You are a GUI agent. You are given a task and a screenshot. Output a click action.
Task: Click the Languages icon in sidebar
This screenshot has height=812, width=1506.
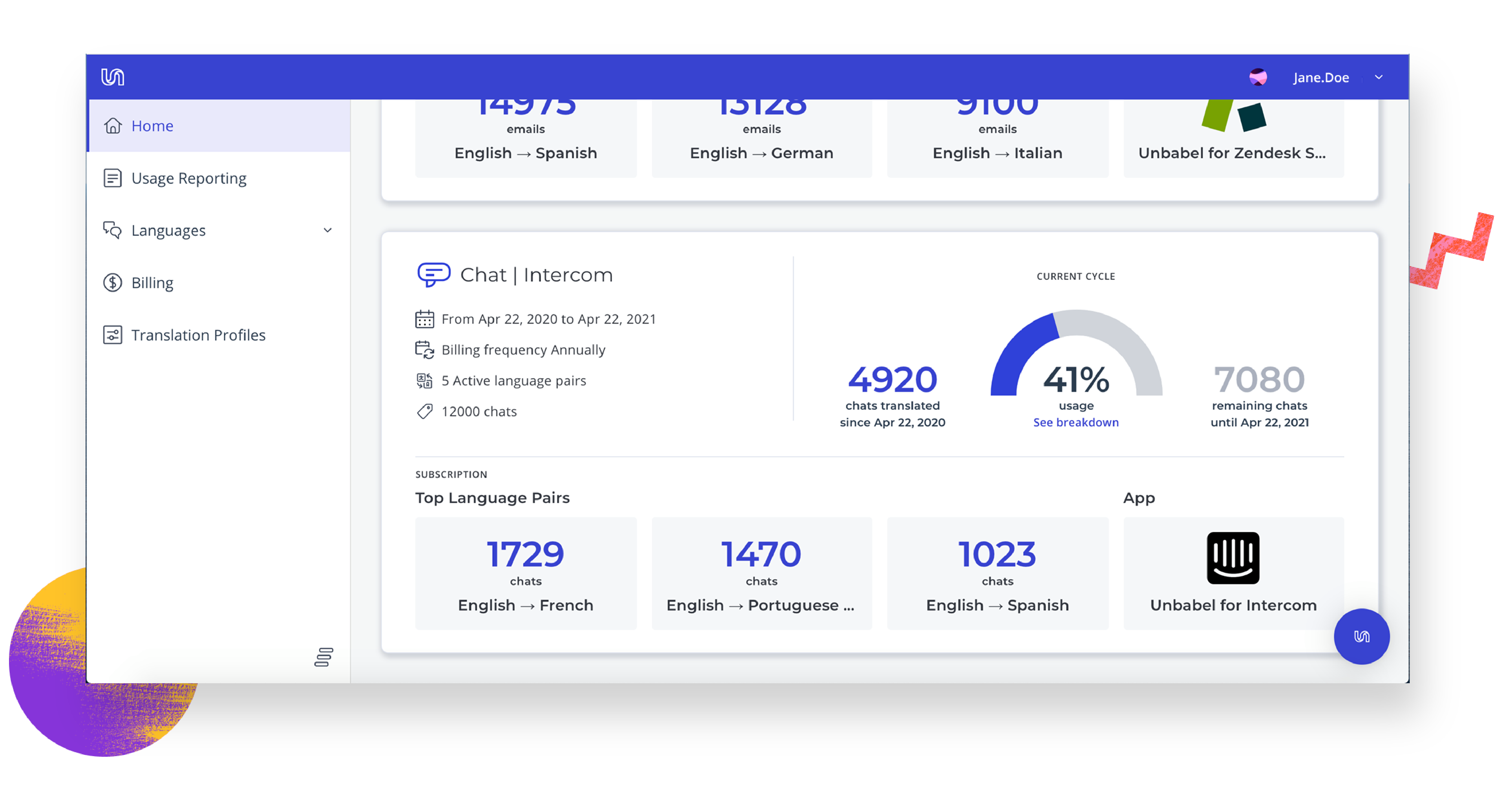[112, 230]
